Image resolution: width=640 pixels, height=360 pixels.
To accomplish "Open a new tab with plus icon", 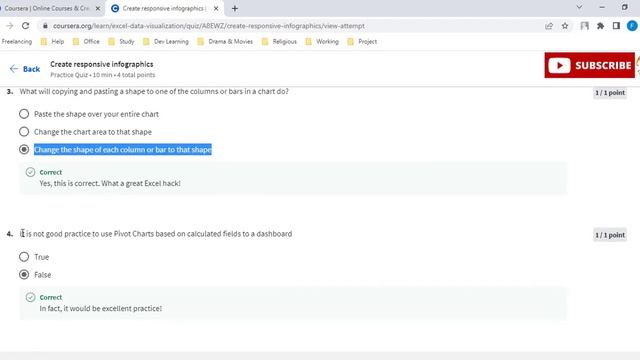I will point(235,8).
